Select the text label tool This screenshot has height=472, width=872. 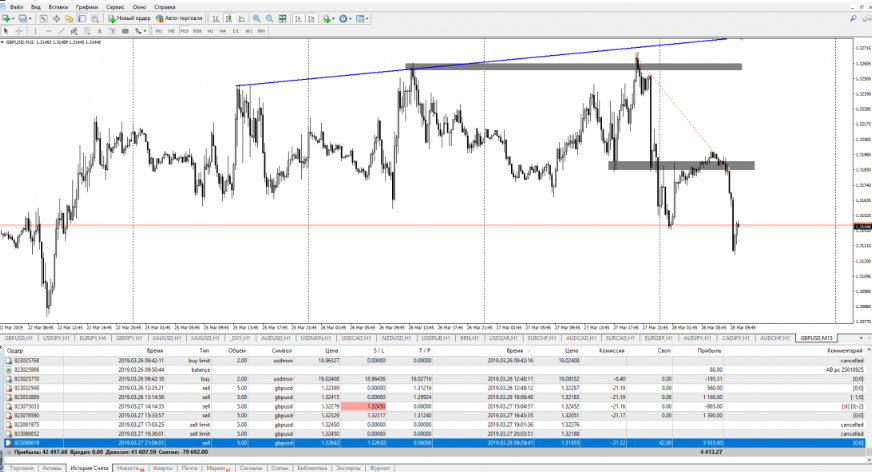(x=99, y=31)
